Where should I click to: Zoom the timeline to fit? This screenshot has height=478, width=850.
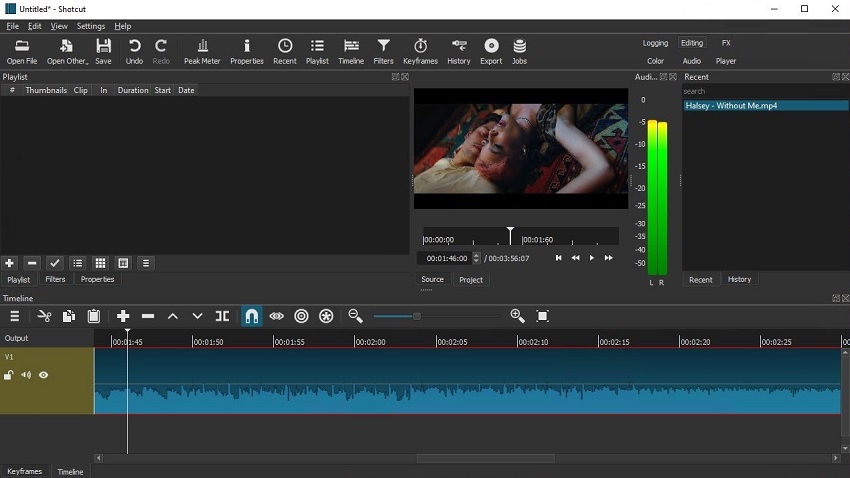tap(543, 316)
